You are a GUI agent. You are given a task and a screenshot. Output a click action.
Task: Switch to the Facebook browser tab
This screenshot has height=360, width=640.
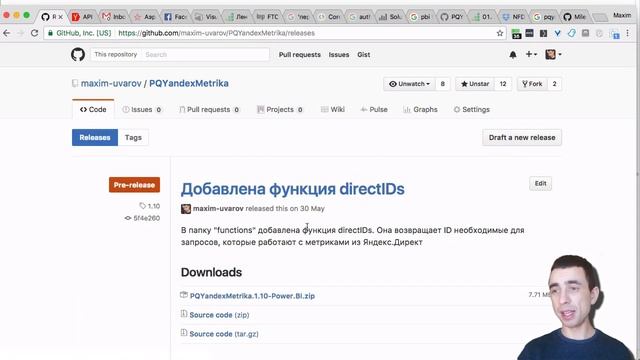(175, 17)
